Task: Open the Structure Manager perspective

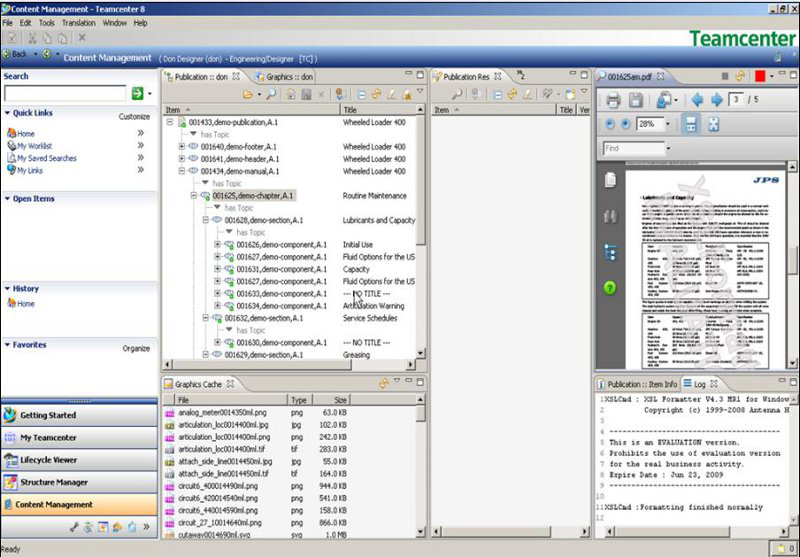Action: pyautogui.click(x=79, y=483)
